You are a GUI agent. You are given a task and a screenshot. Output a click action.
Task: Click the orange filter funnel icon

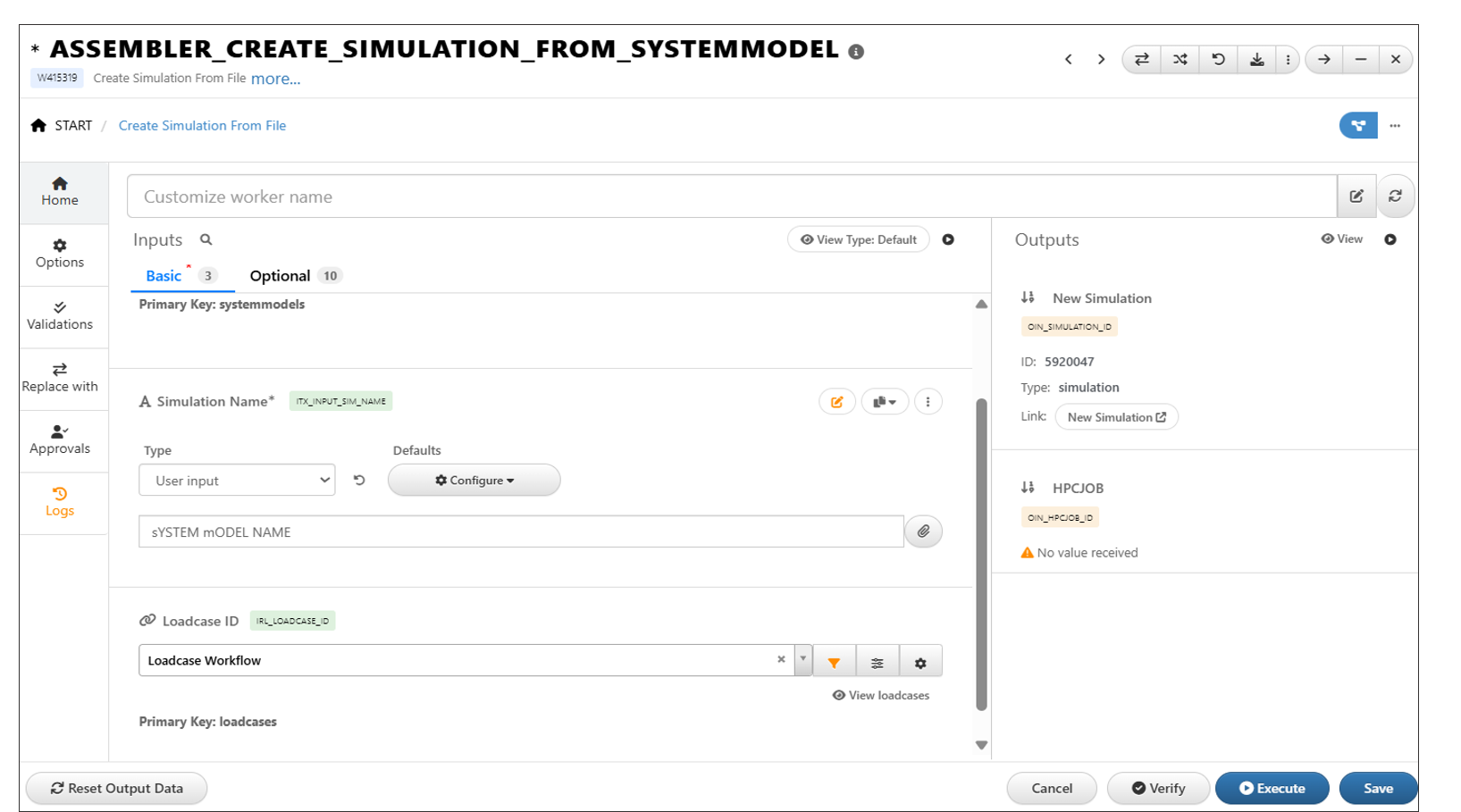tap(834, 662)
